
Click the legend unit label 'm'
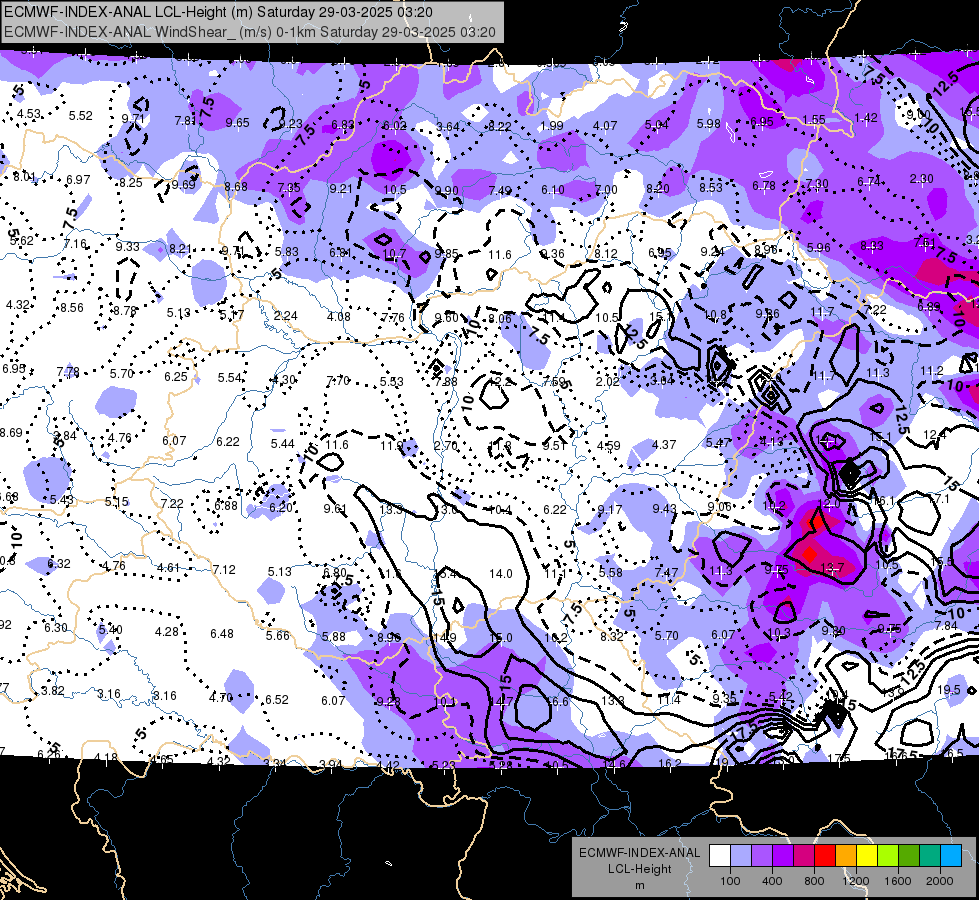639,885
